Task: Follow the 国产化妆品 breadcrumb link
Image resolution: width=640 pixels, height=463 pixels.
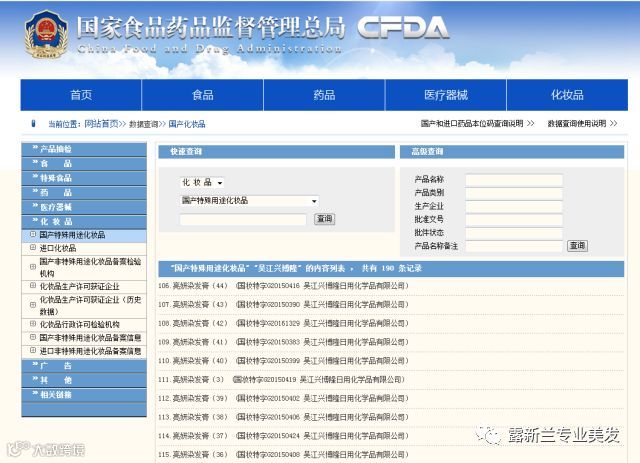Action: (187, 124)
